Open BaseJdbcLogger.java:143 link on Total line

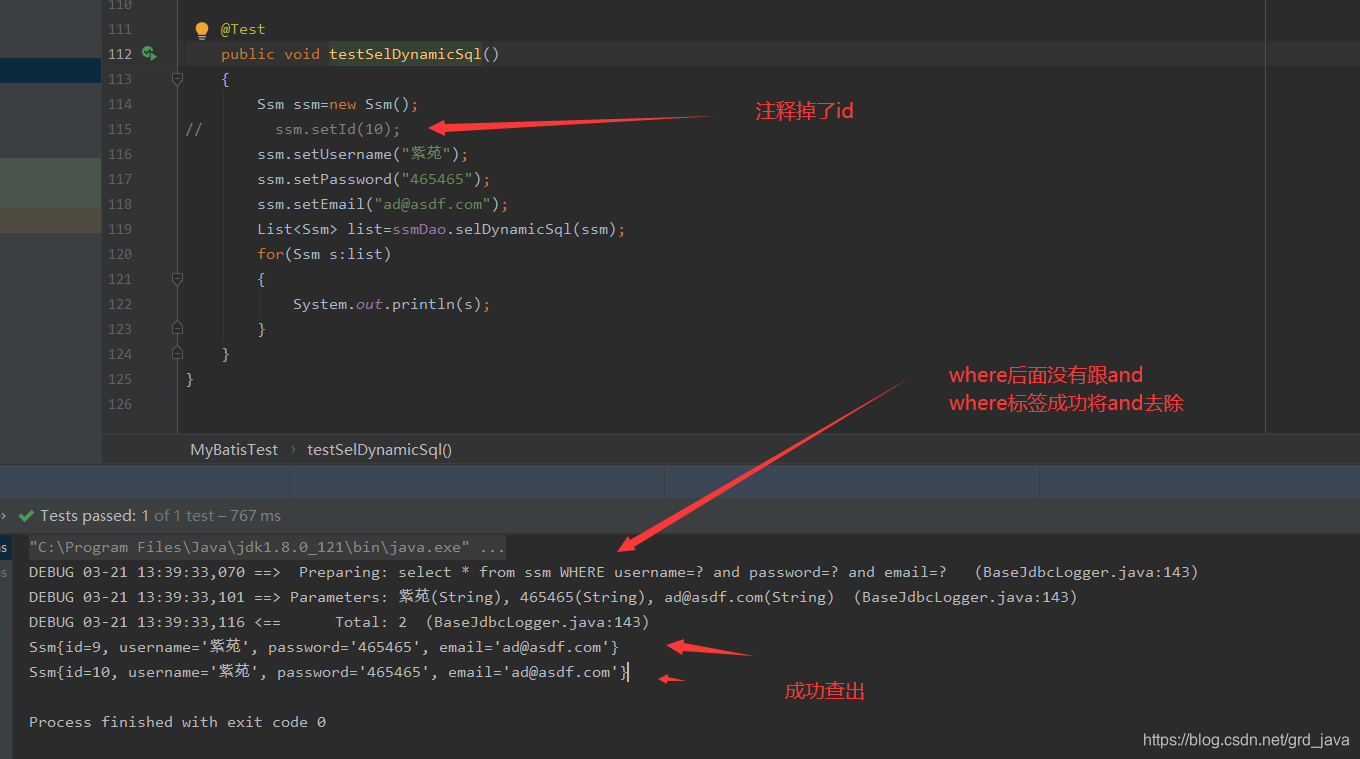537,622
